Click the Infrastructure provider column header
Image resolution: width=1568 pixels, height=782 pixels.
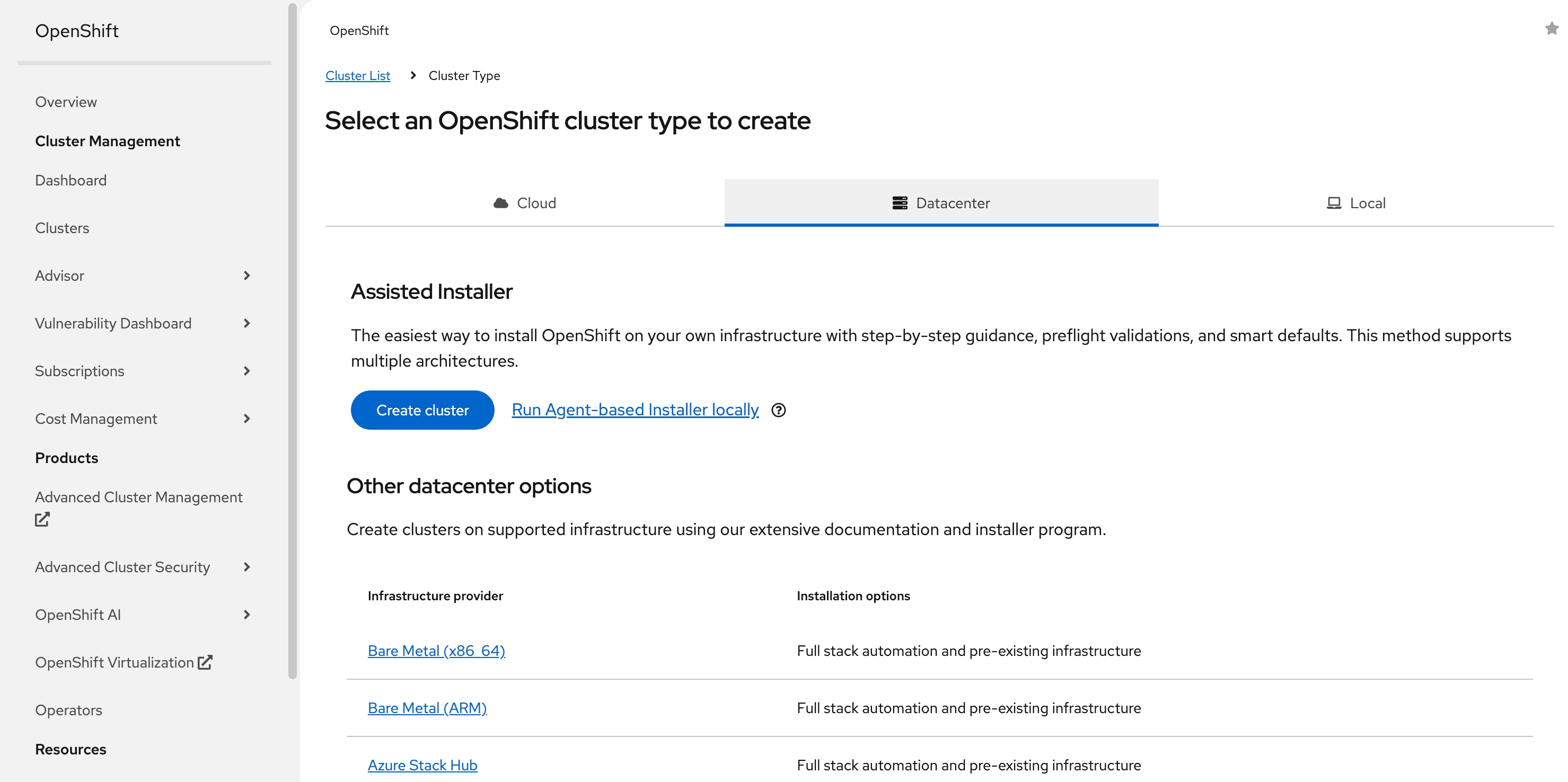pos(435,596)
